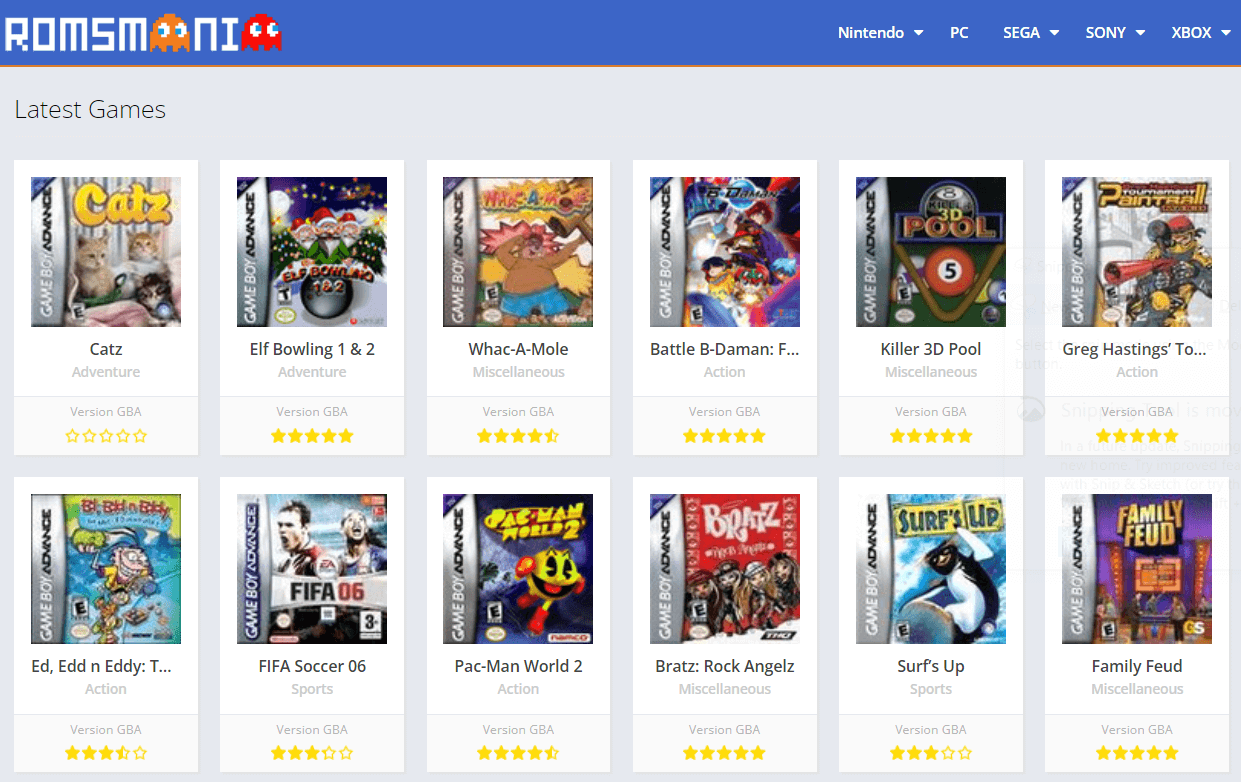This screenshot has height=782, width=1241.
Task: Click the star rating under Battle B-Daman
Action: coord(725,436)
